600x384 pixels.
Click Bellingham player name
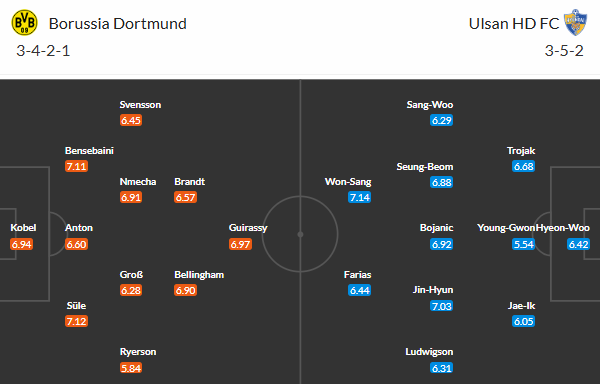tap(199, 275)
